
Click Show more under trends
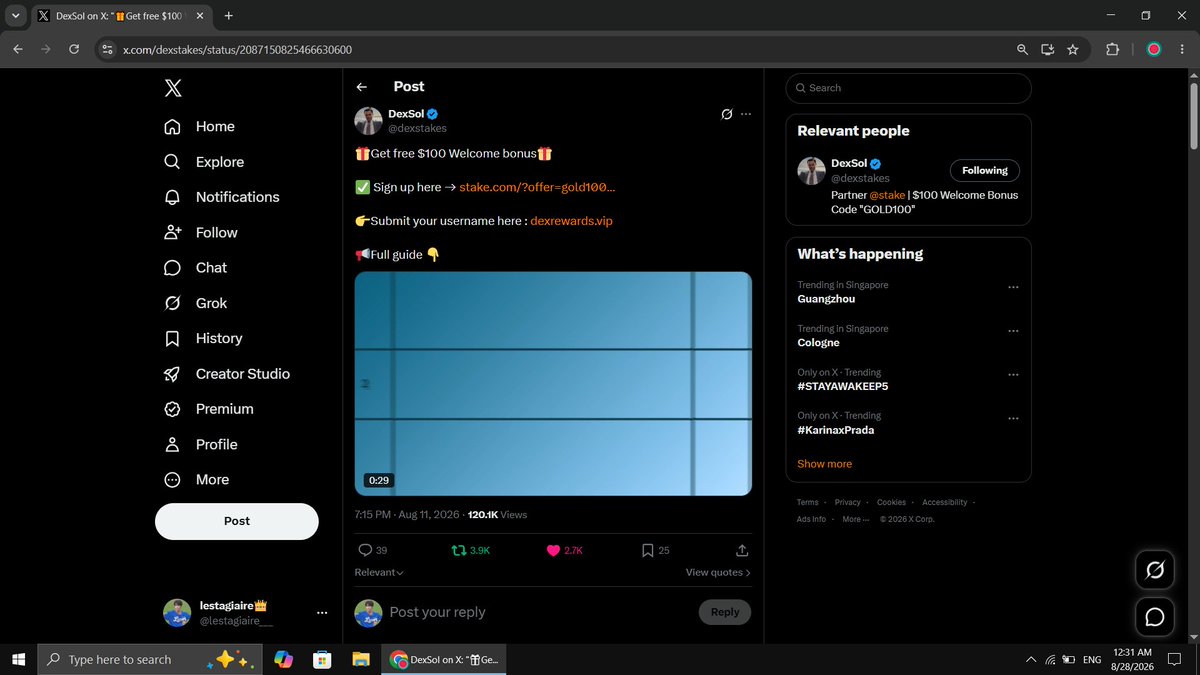tap(825, 464)
